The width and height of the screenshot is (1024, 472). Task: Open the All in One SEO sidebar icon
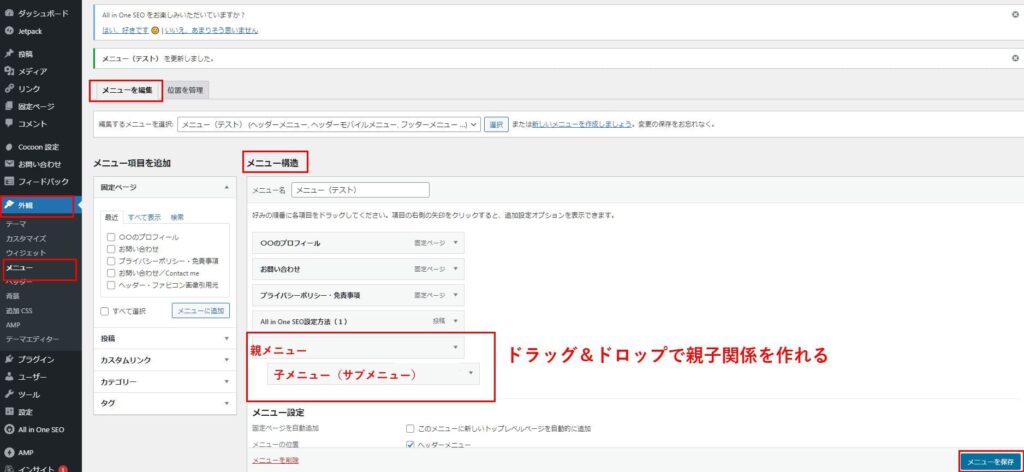[9, 430]
